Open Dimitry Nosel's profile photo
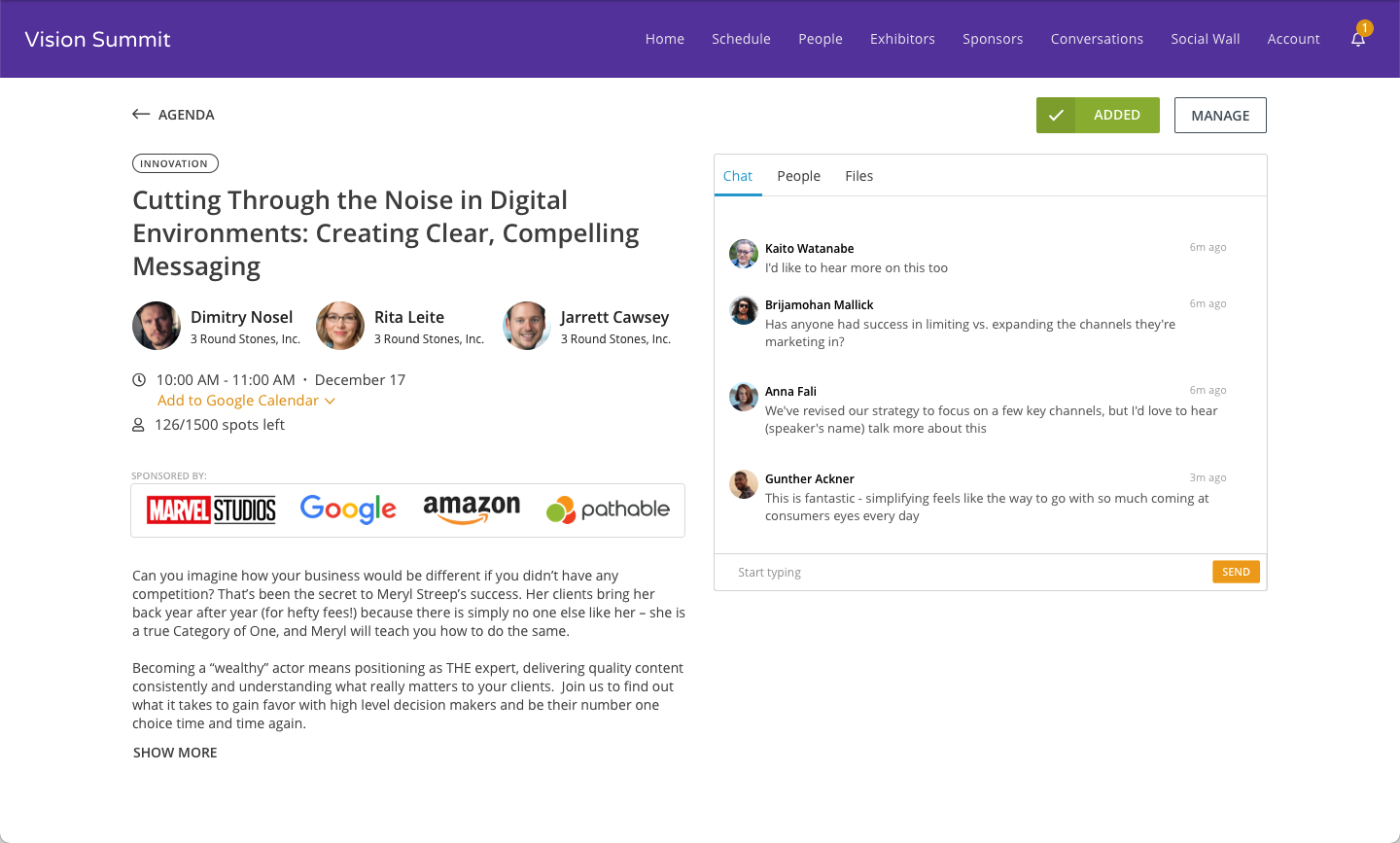 click(157, 326)
